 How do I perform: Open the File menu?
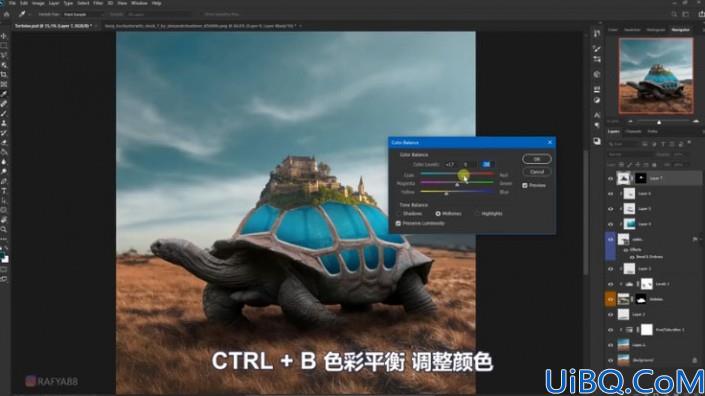click(12, 3)
